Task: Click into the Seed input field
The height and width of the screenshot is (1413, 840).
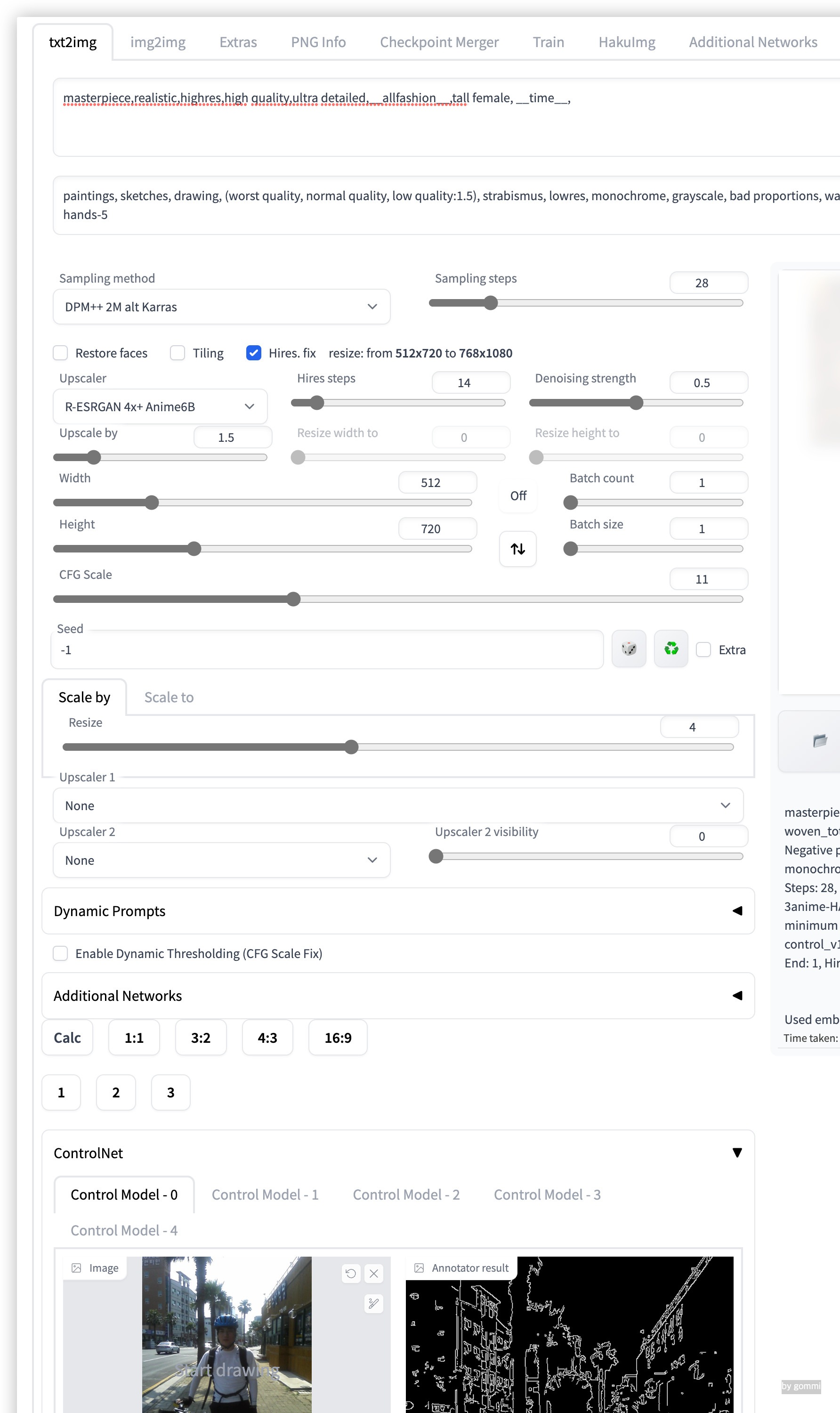Action: (x=327, y=650)
